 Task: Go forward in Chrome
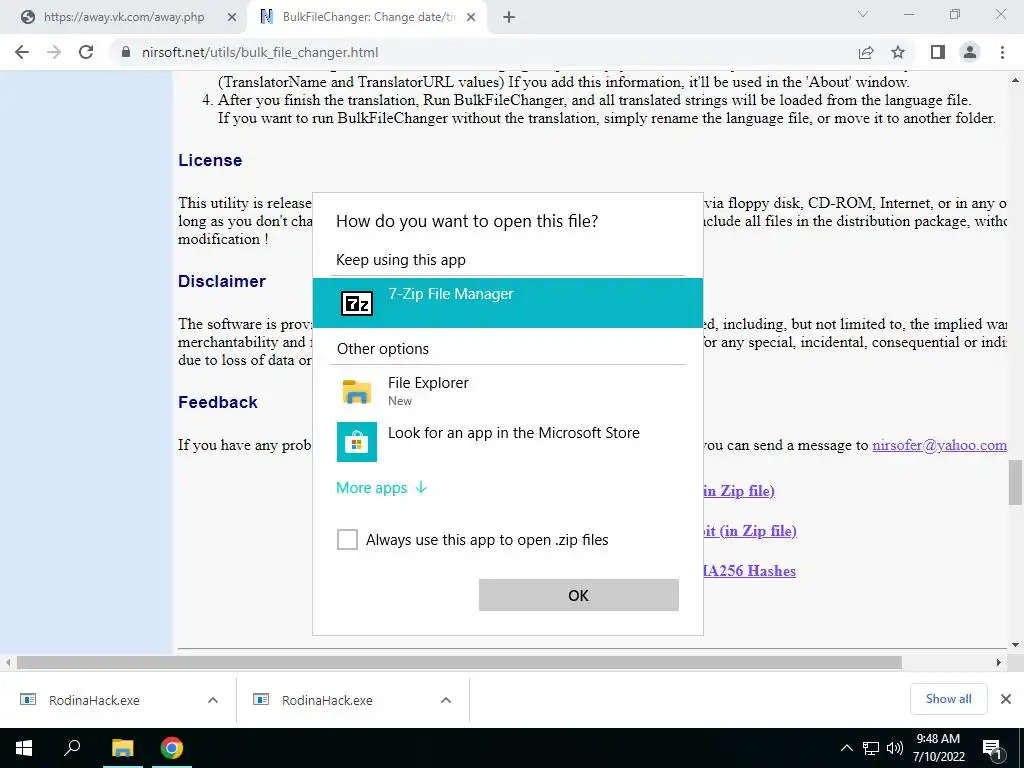pyautogui.click(x=54, y=52)
